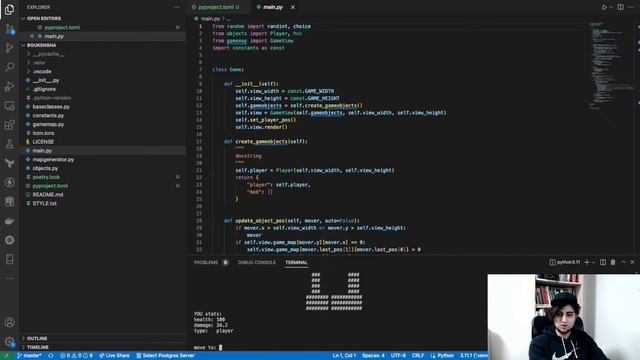640x360 pixels.
Task: Click Select Postgres Server status item
Action: pyautogui.click(x=165, y=356)
